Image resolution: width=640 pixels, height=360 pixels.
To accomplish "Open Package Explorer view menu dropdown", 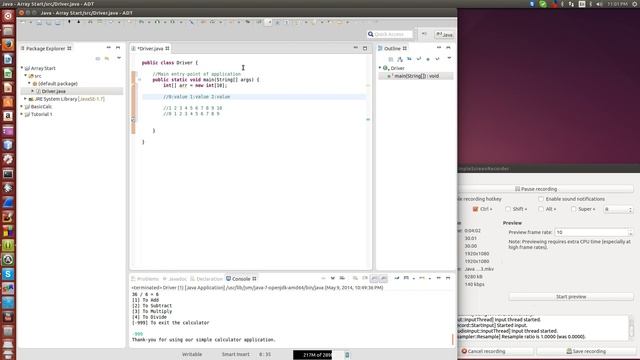I will pyautogui.click(x=119, y=59).
